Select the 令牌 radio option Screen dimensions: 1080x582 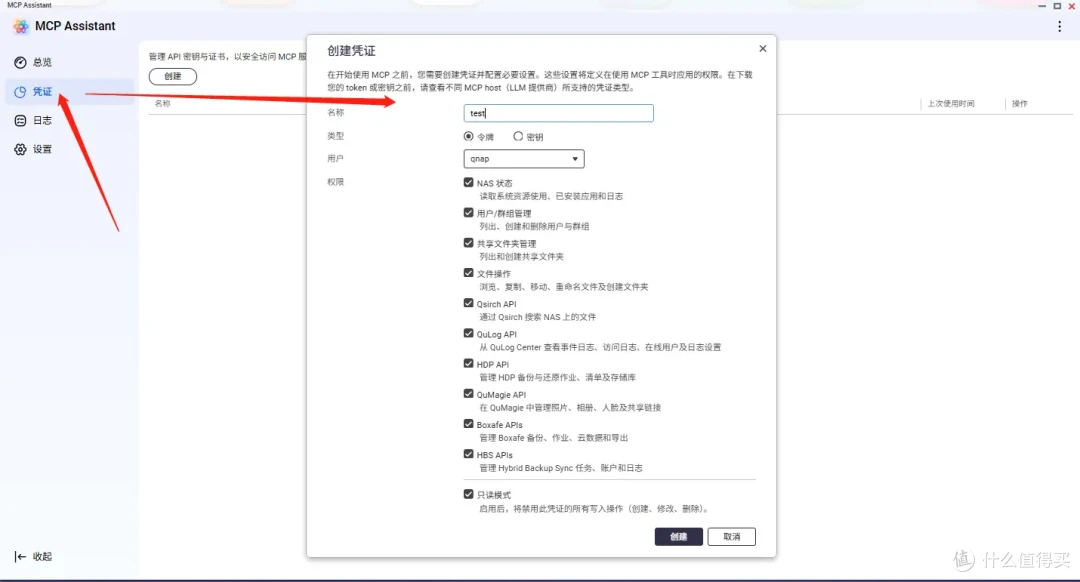(468, 136)
